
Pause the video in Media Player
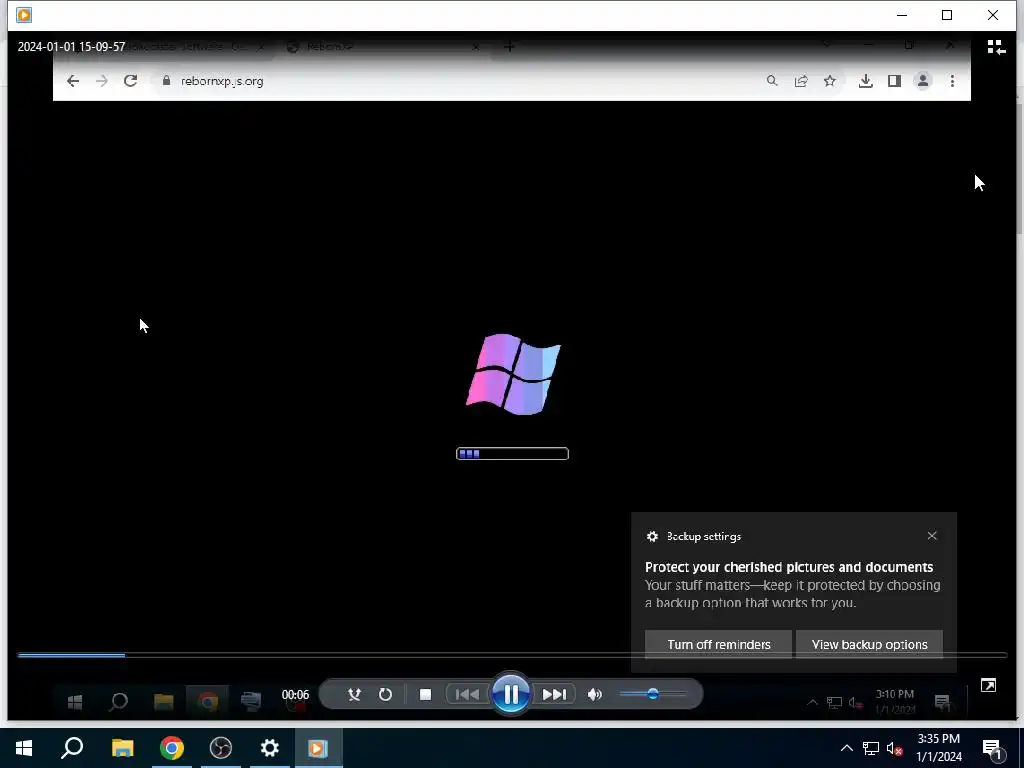[511, 694]
